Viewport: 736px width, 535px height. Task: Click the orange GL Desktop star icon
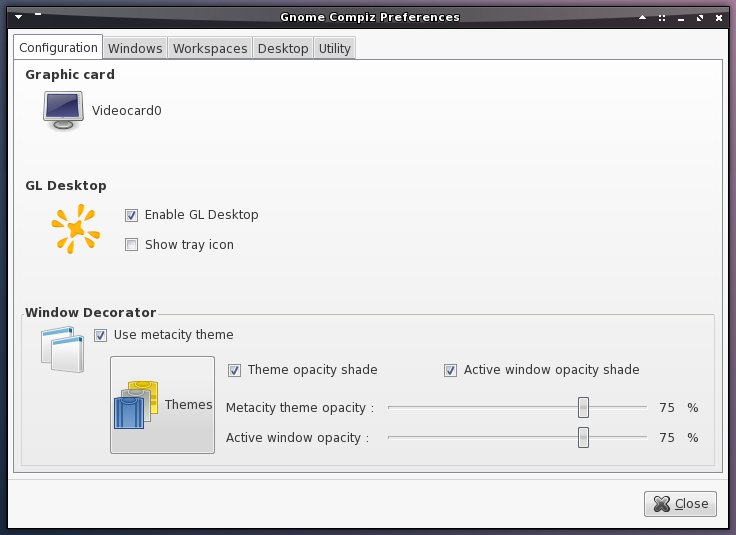click(x=76, y=229)
